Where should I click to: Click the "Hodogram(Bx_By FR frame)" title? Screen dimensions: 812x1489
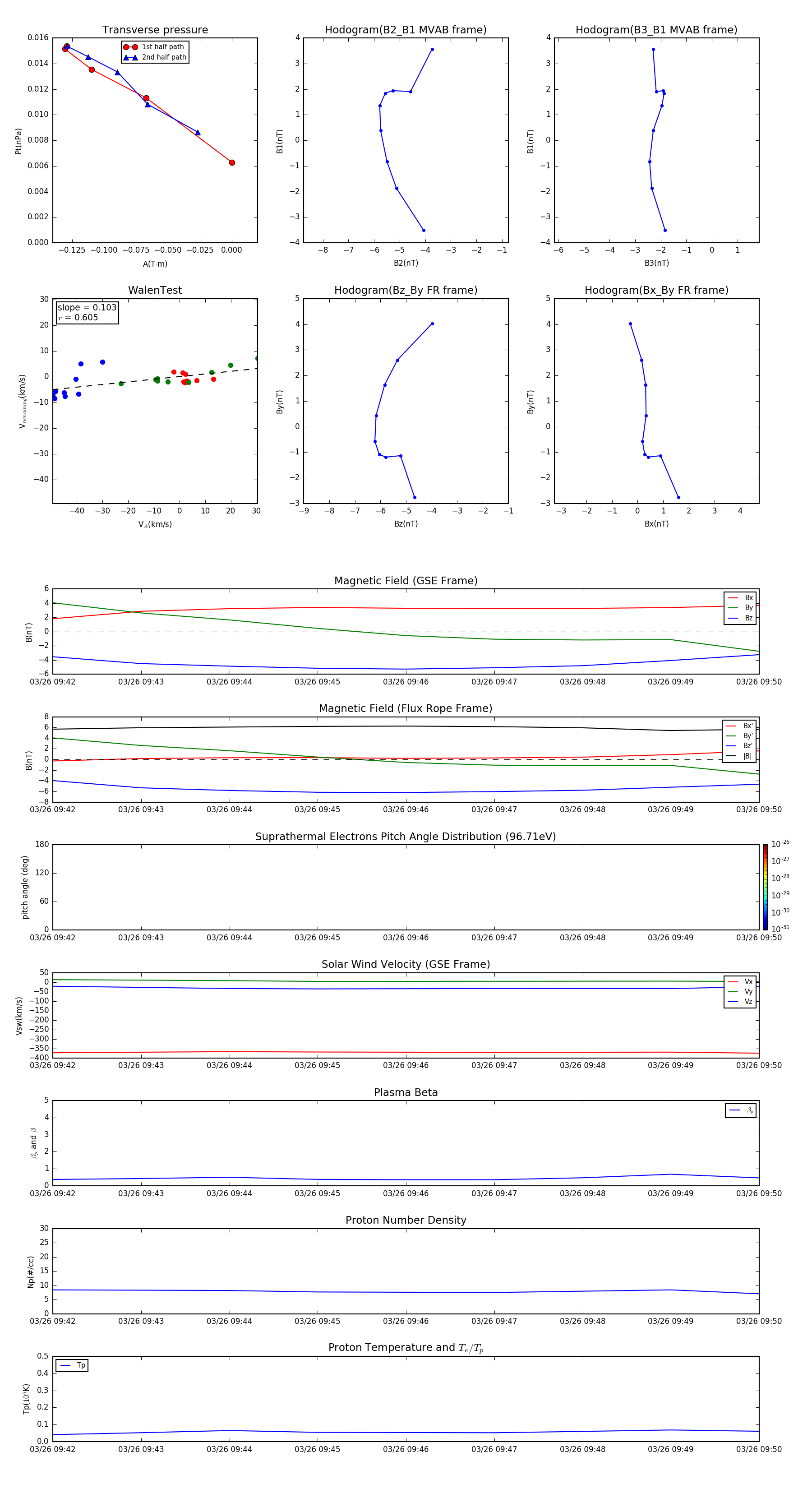click(656, 290)
